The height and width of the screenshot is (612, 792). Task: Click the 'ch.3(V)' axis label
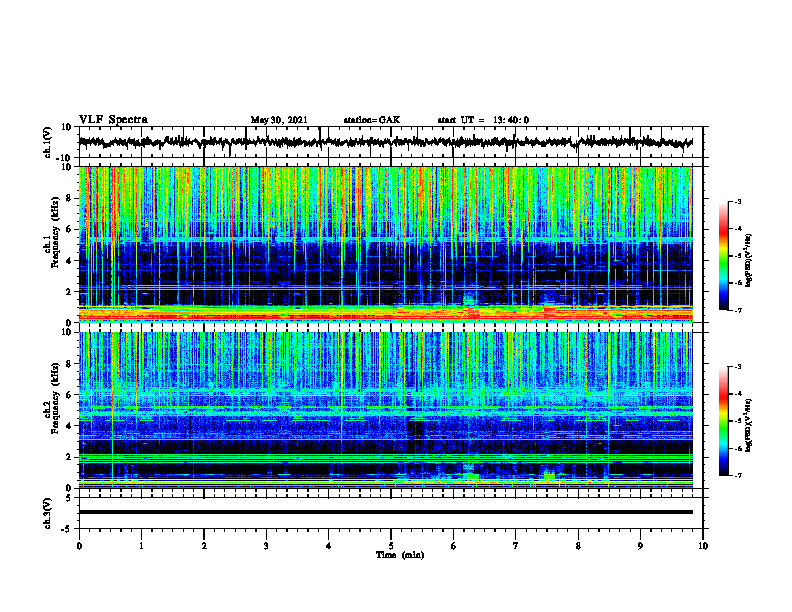48,513
